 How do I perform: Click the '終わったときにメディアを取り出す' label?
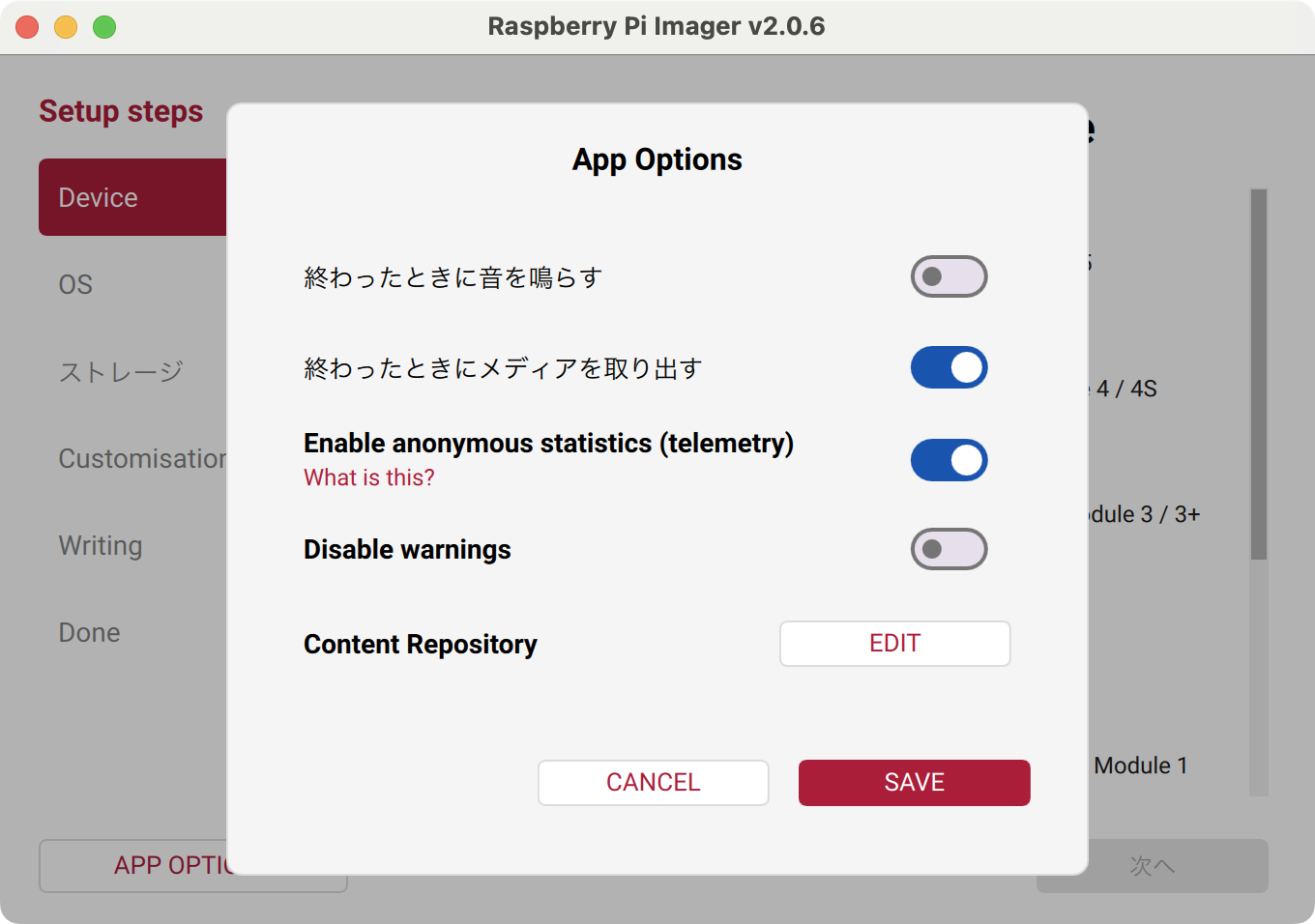coord(503,368)
